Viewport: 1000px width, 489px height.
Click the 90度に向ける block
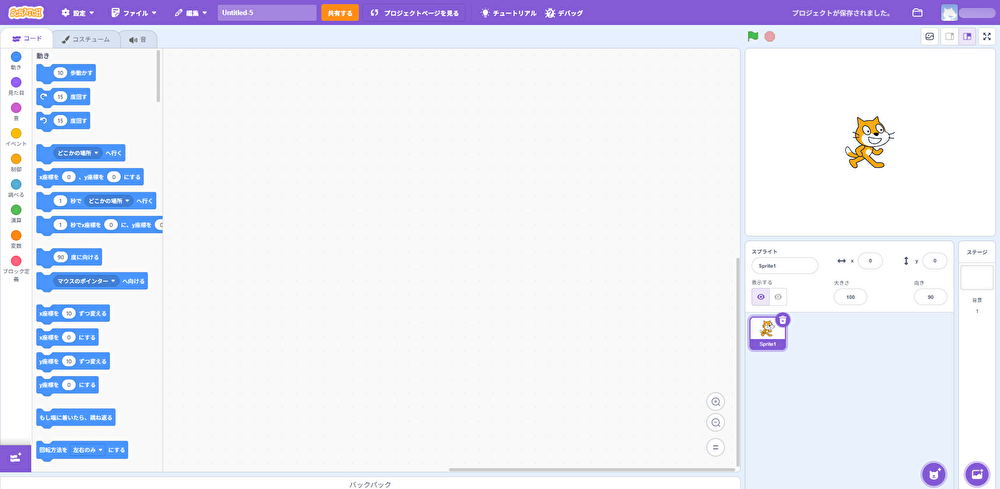(69, 258)
